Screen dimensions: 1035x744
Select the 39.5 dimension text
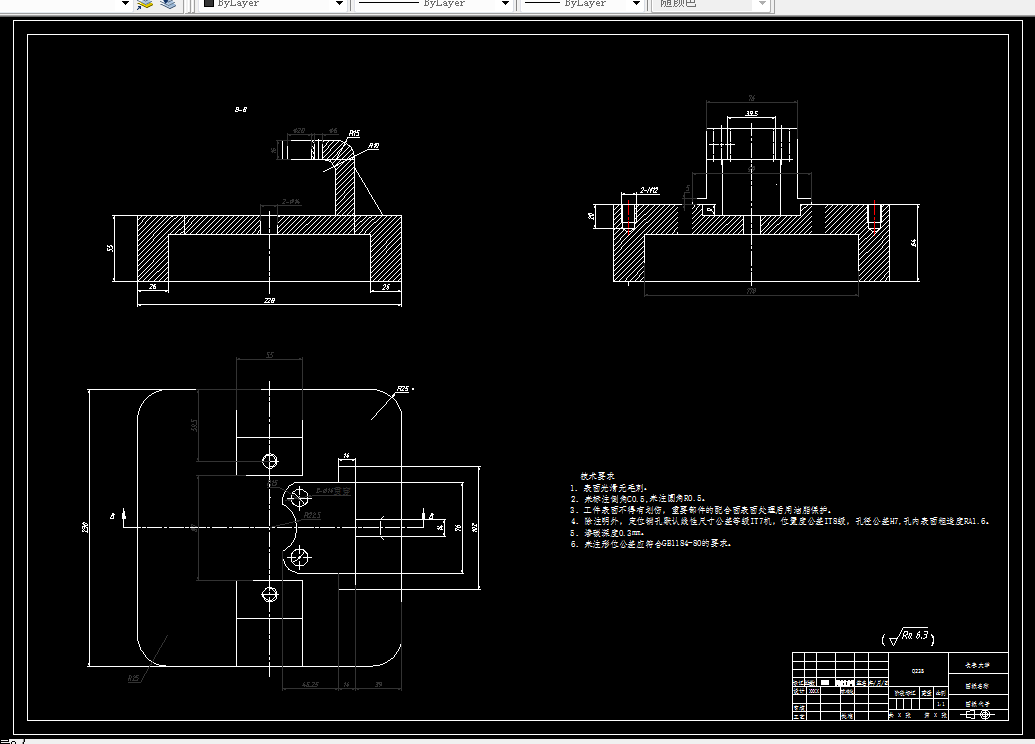click(x=752, y=114)
